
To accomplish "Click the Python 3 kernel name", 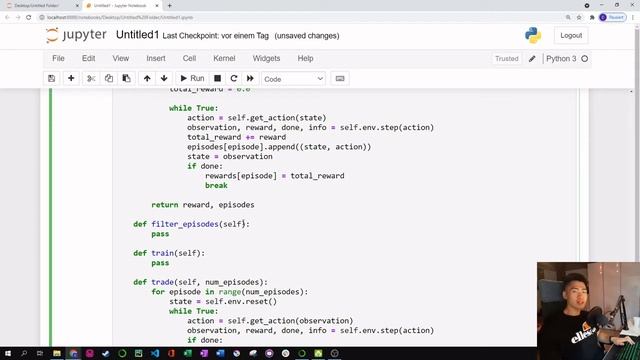I will click(x=561, y=59).
